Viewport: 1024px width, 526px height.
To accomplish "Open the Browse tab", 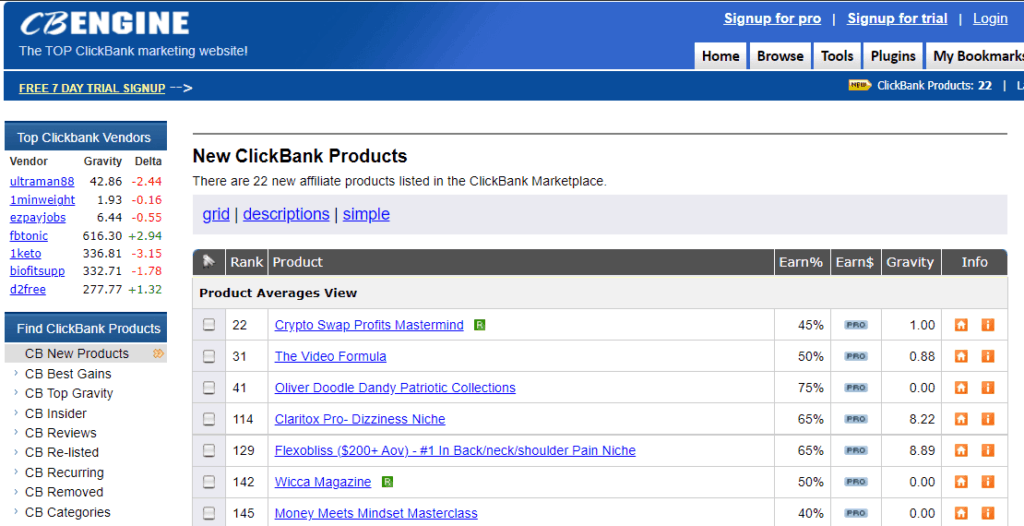I will click(780, 56).
